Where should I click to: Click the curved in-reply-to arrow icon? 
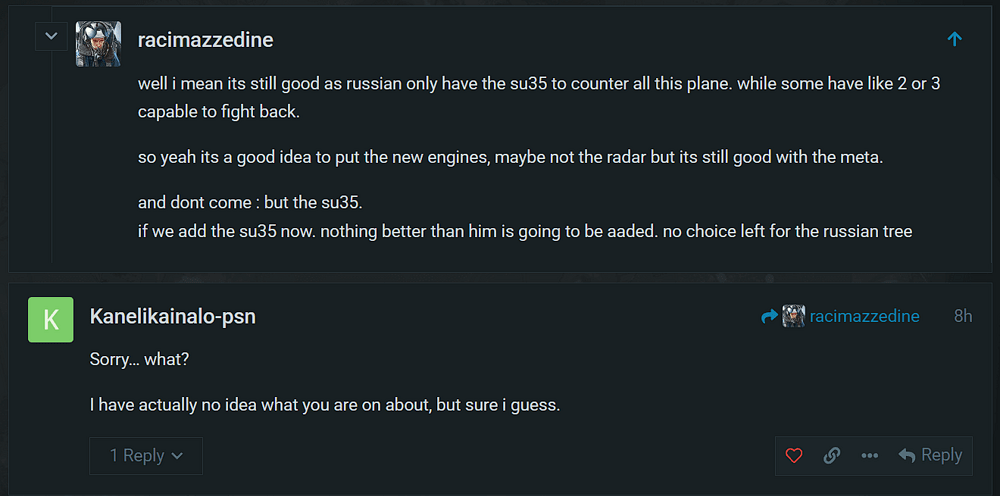769,316
